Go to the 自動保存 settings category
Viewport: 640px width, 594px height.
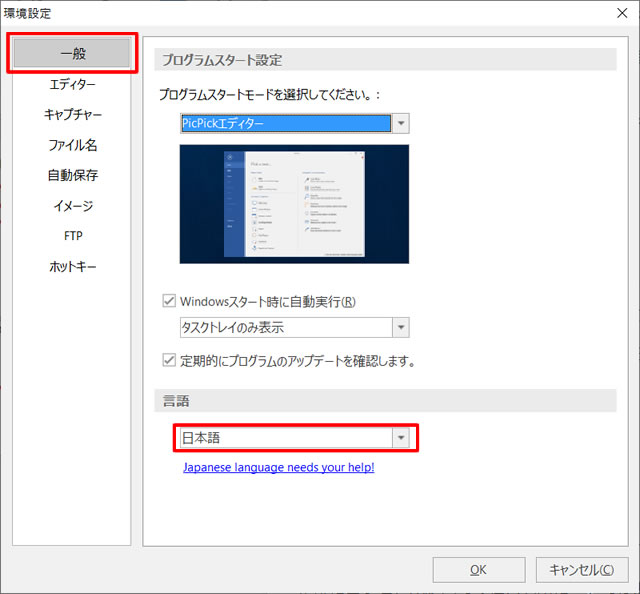point(72,175)
